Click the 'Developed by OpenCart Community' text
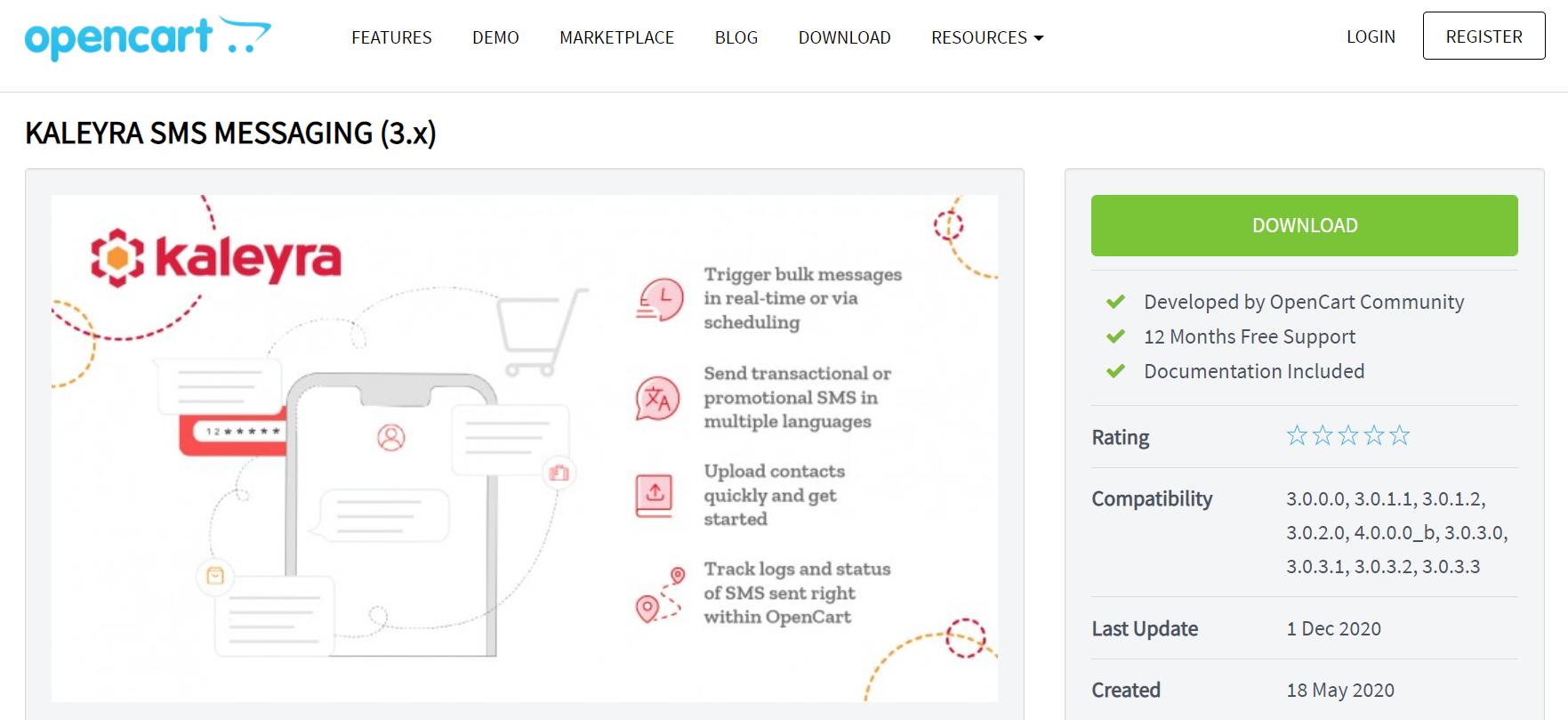Viewport: 1568px width, 720px height. [x=1304, y=302]
